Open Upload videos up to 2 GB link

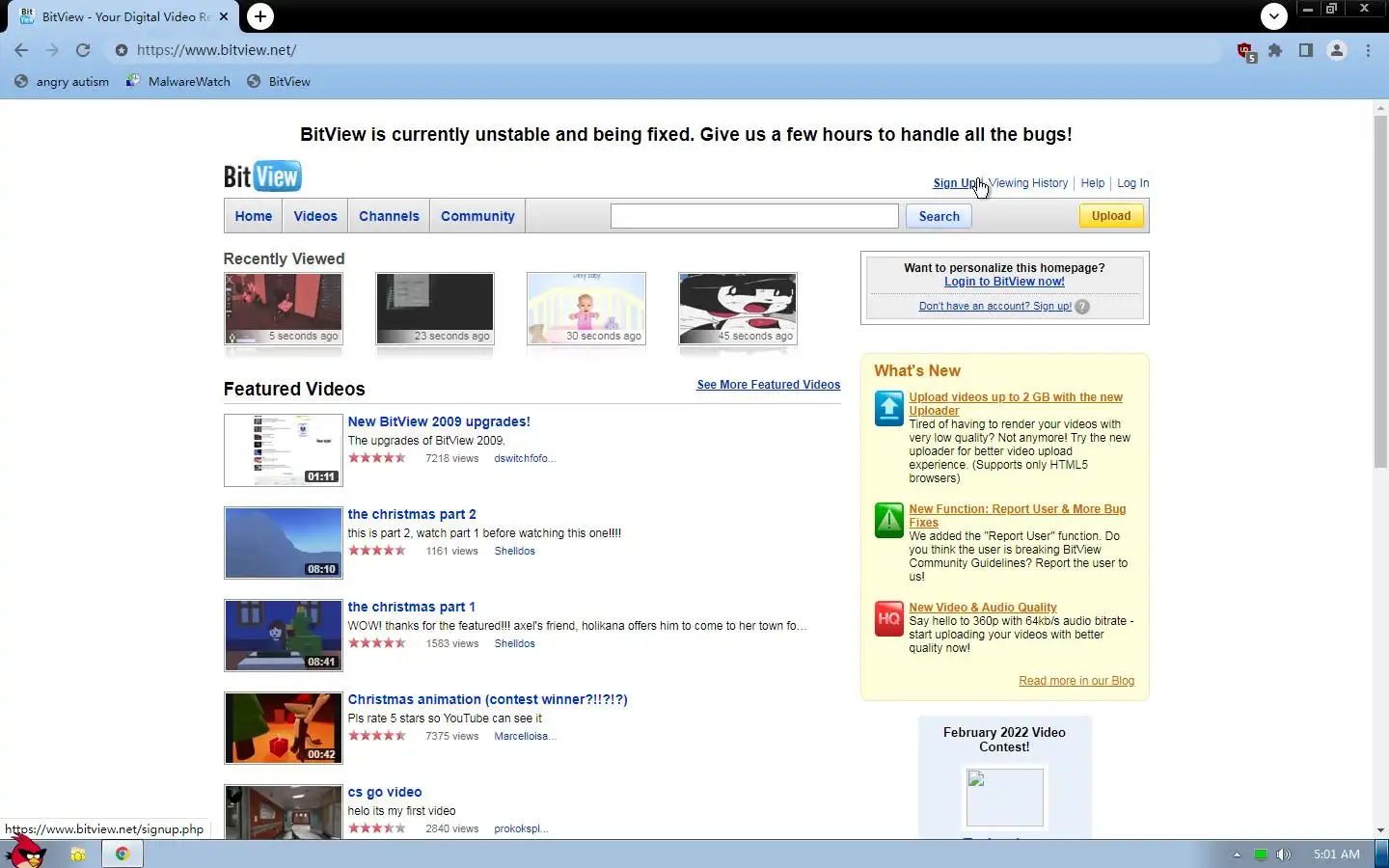point(1016,404)
